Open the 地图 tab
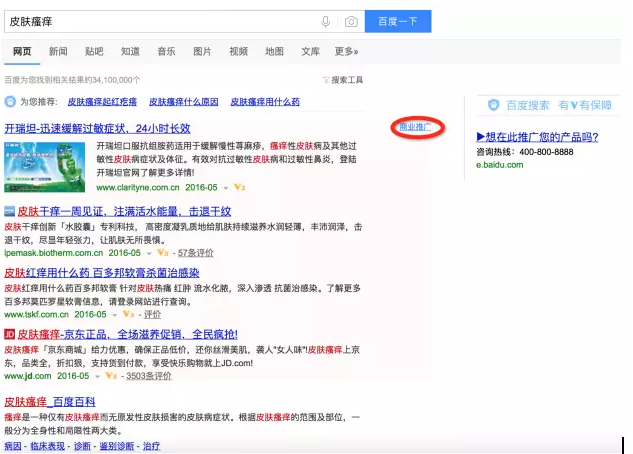The height and width of the screenshot is (454, 633). pyautogui.click(x=275, y=51)
